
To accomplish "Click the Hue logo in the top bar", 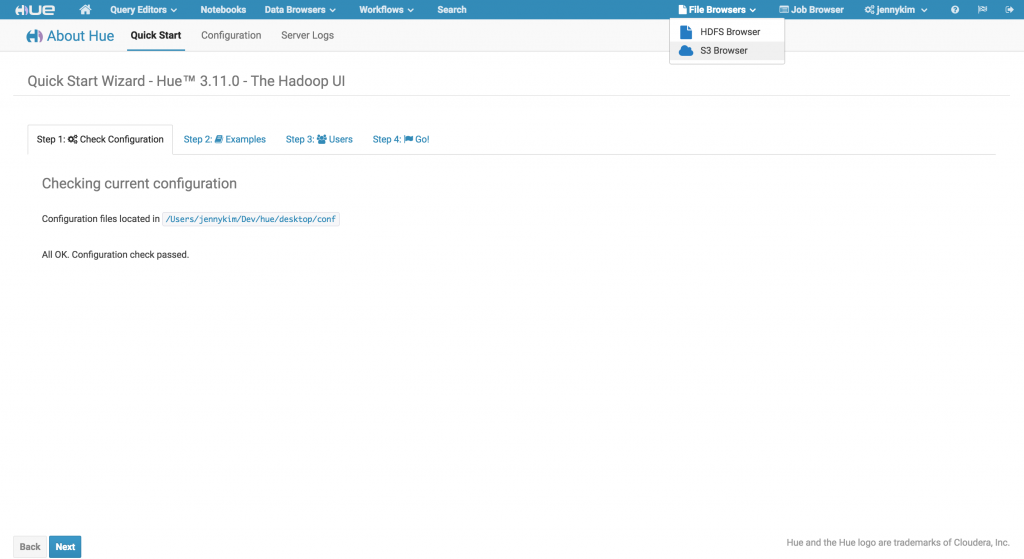I will pyautogui.click(x=35, y=10).
